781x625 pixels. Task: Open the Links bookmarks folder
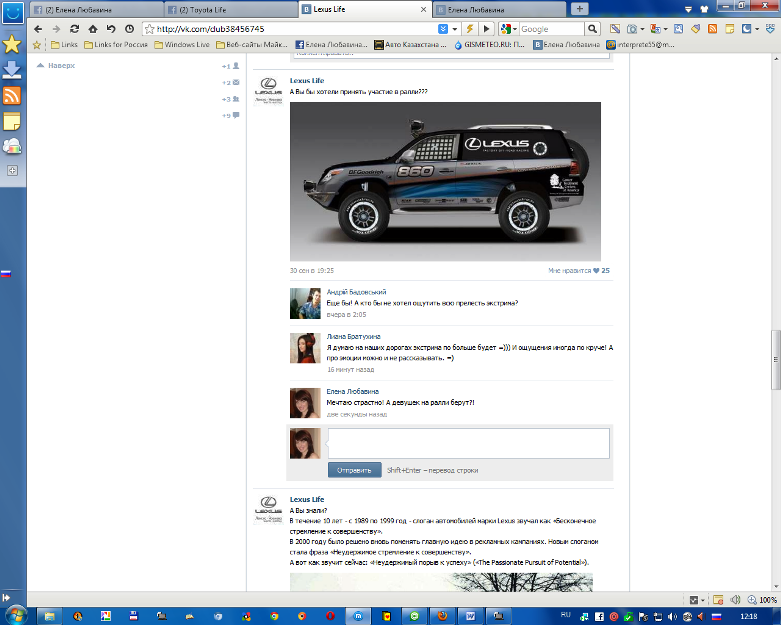tap(64, 44)
